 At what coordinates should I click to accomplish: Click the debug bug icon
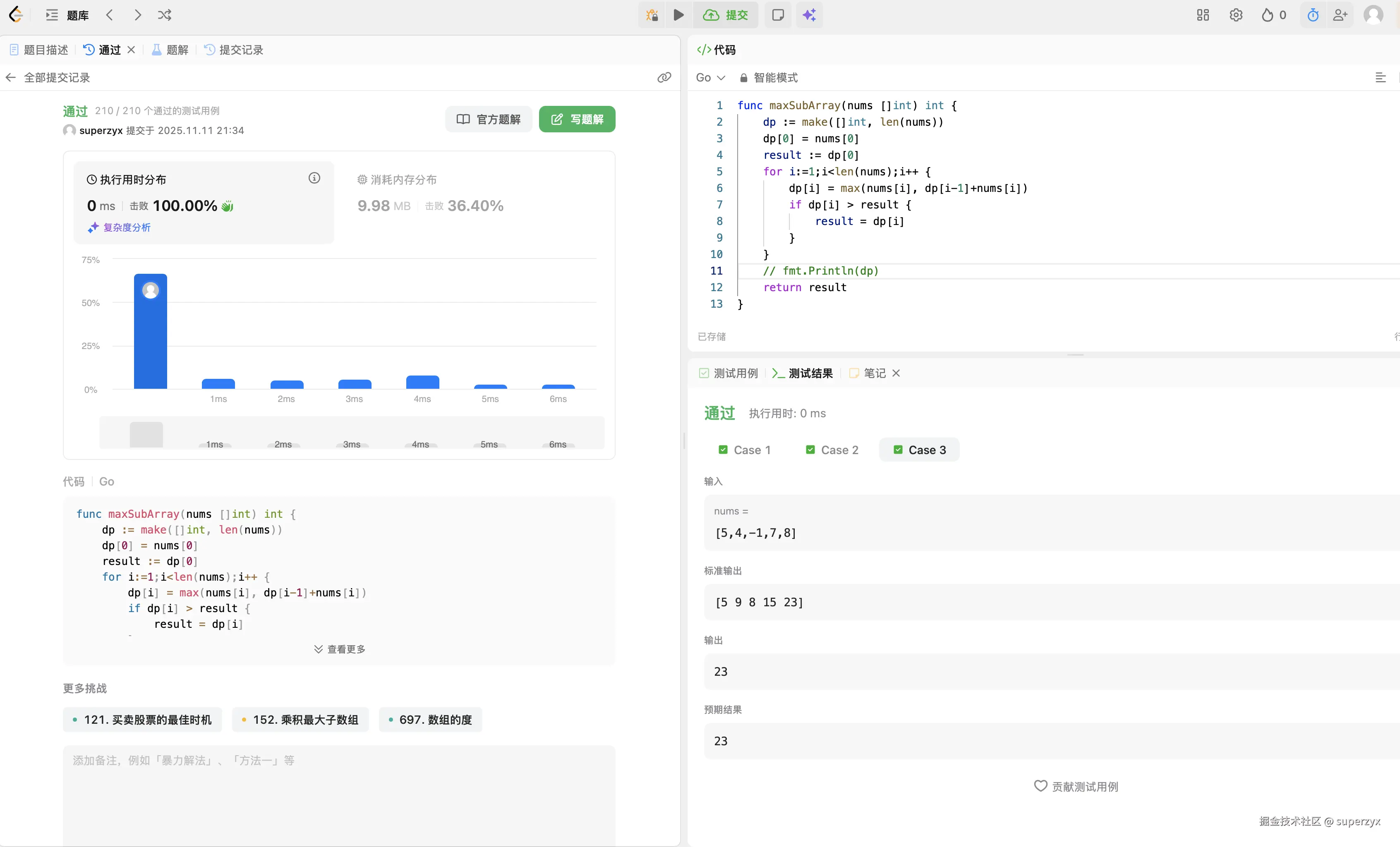coord(652,15)
